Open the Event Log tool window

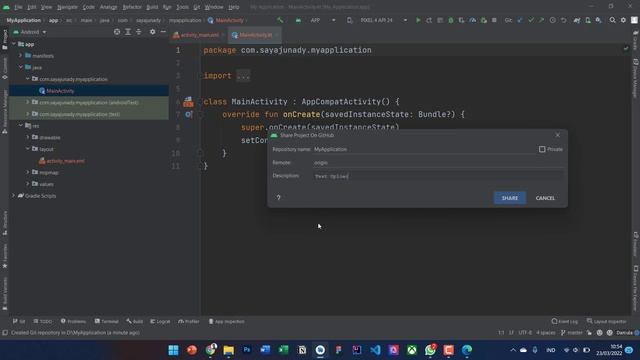click(x=565, y=322)
